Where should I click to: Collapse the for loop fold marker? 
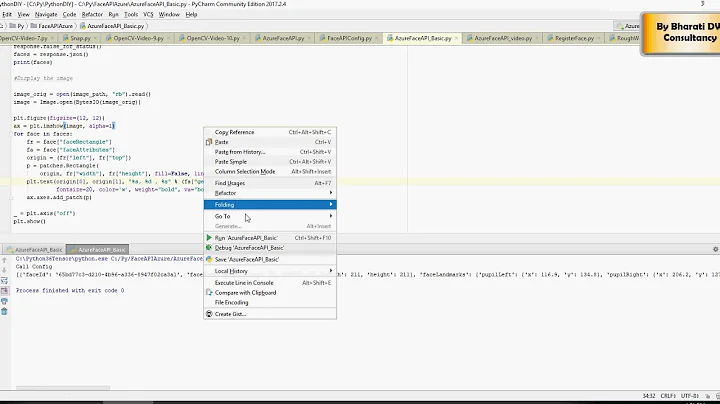click(x=11, y=134)
